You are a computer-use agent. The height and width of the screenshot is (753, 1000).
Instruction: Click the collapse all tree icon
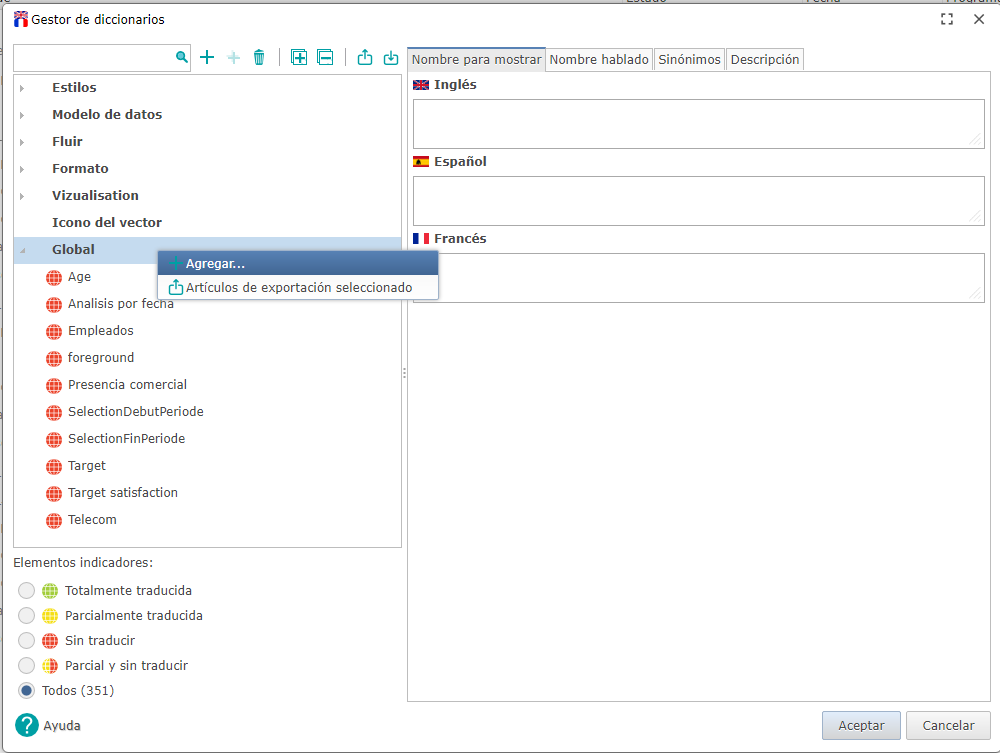coord(325,58)
